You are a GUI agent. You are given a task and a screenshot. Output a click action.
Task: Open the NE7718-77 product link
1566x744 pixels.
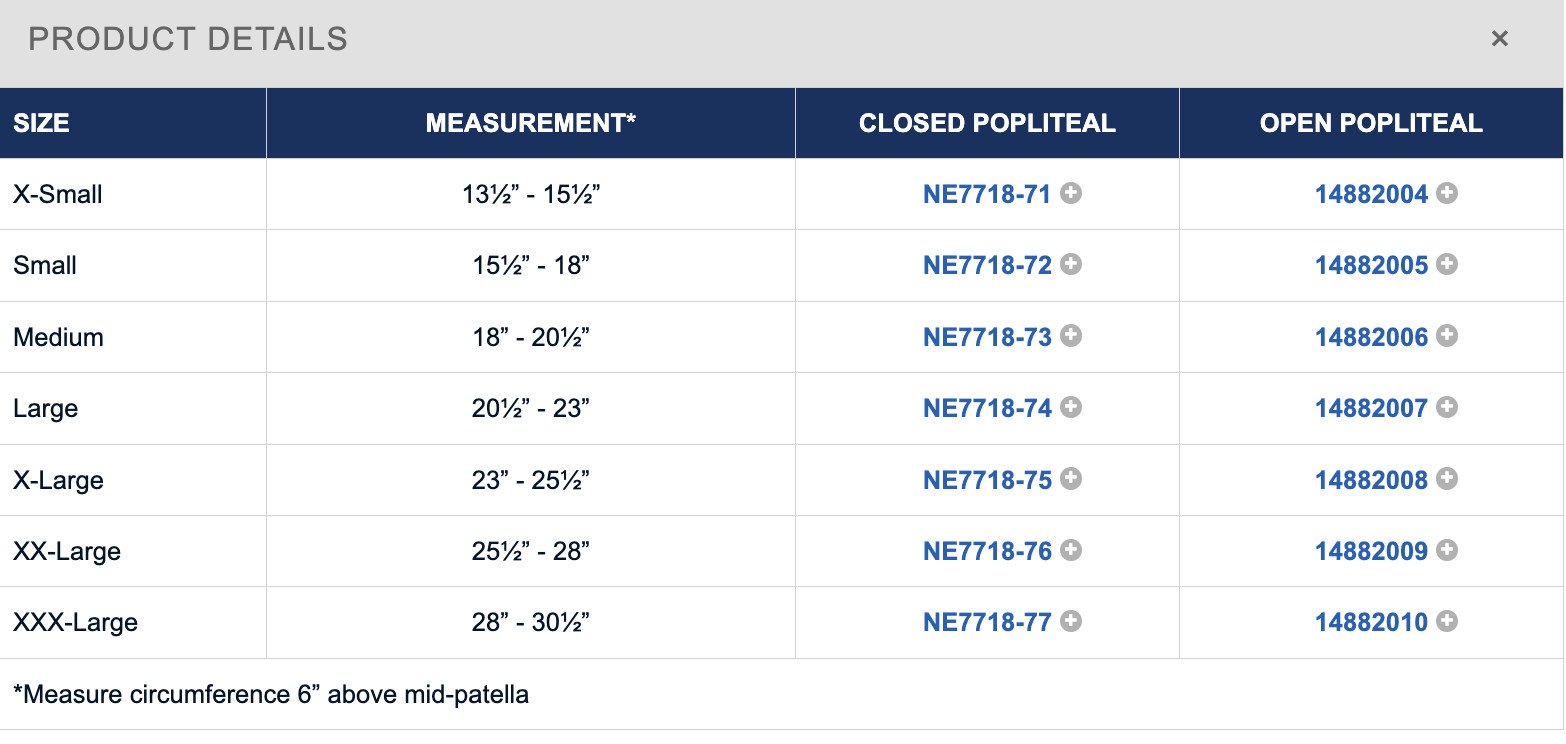click(987, 622)
